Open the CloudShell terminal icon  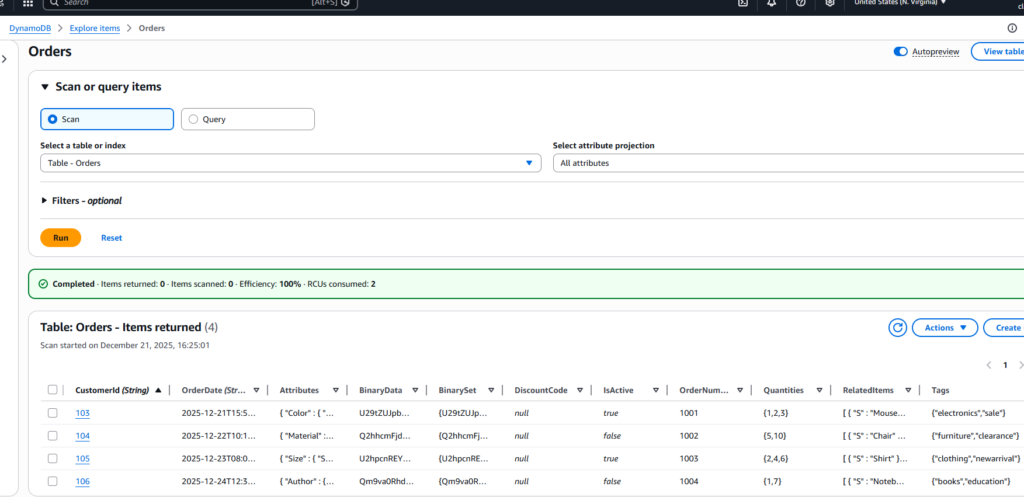click(x=743, y=3)
